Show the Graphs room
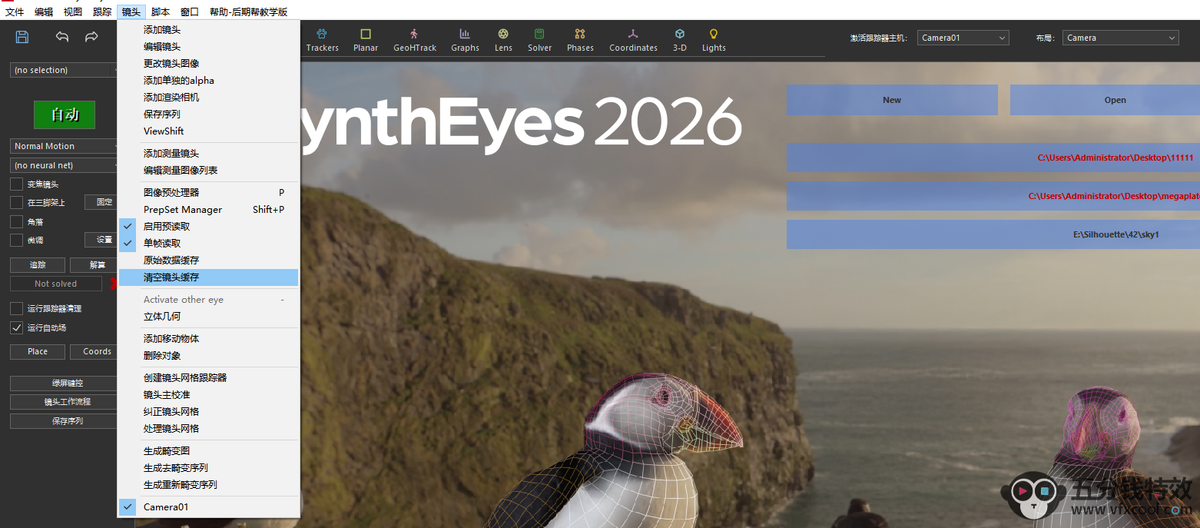Screen dimensions: 1200x528 [x=465, y=40]
